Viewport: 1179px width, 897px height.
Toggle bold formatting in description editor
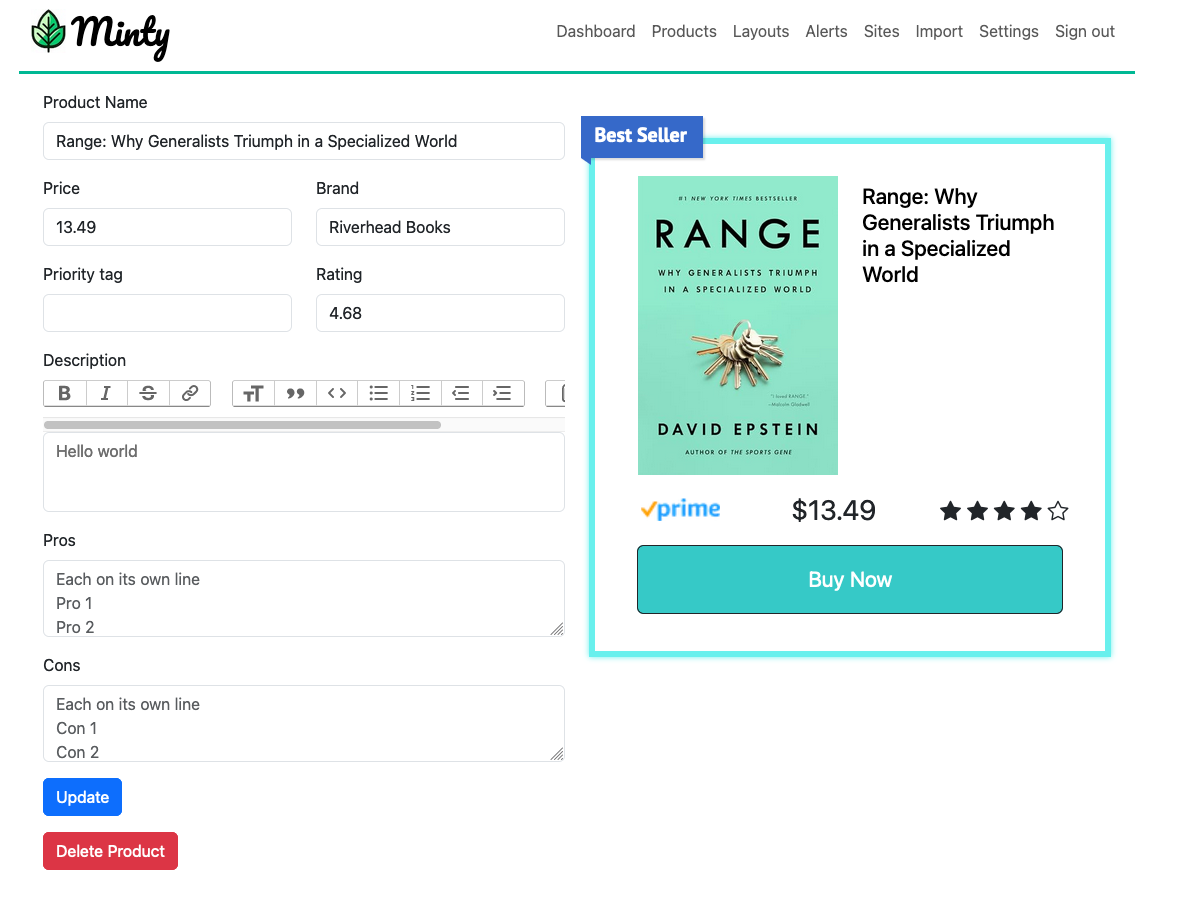65,393
